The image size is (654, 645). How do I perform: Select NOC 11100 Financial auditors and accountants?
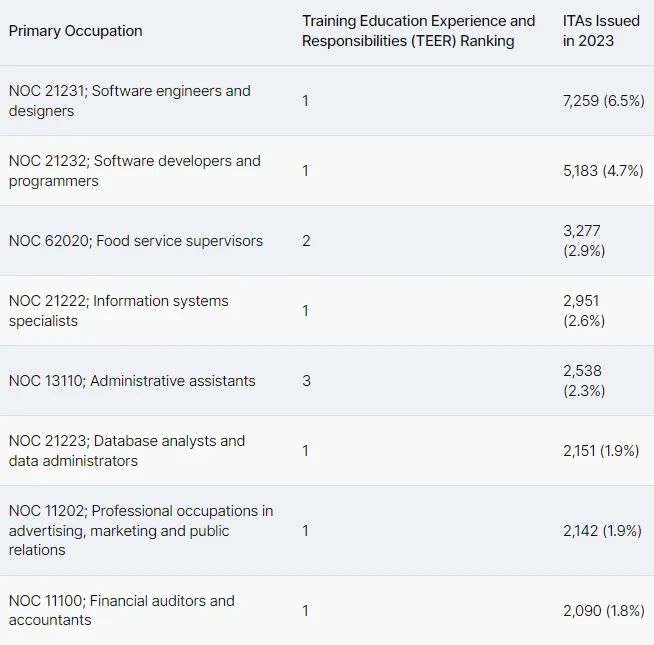[x=121, y=610]
